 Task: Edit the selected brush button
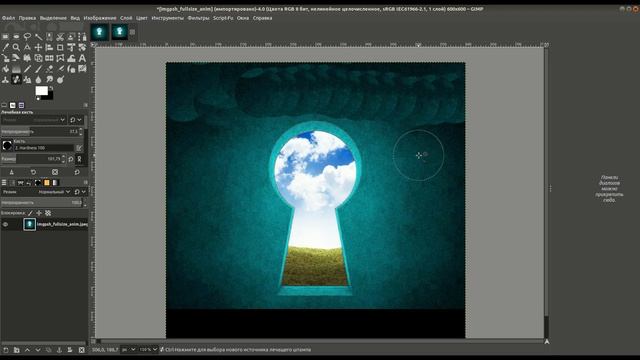click(79, 148)
